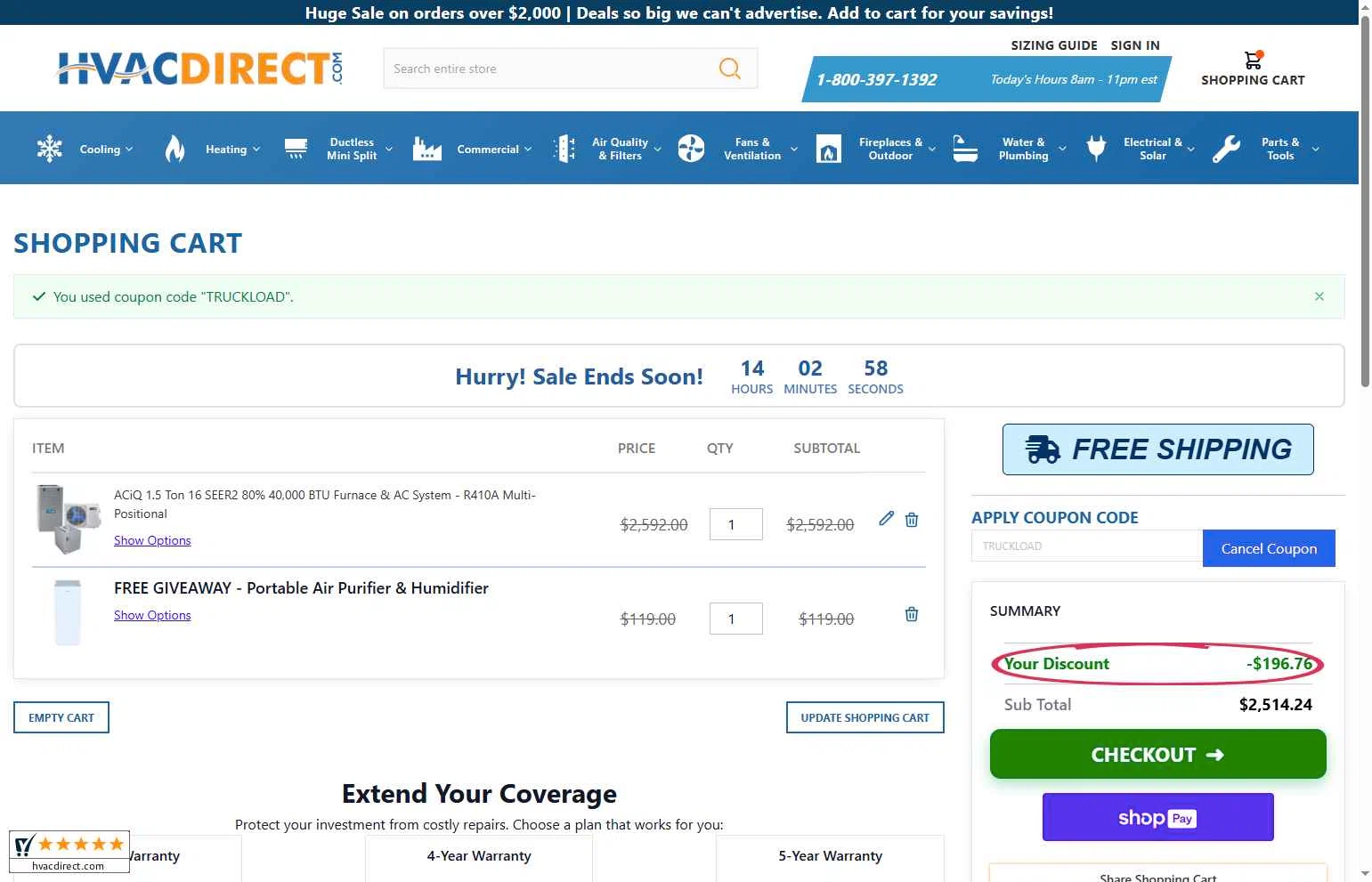Image resolution: width=1372 pixels, height=882 pixels.
Task: Click the page vertical scrollbar
Action: point(1365,200)
